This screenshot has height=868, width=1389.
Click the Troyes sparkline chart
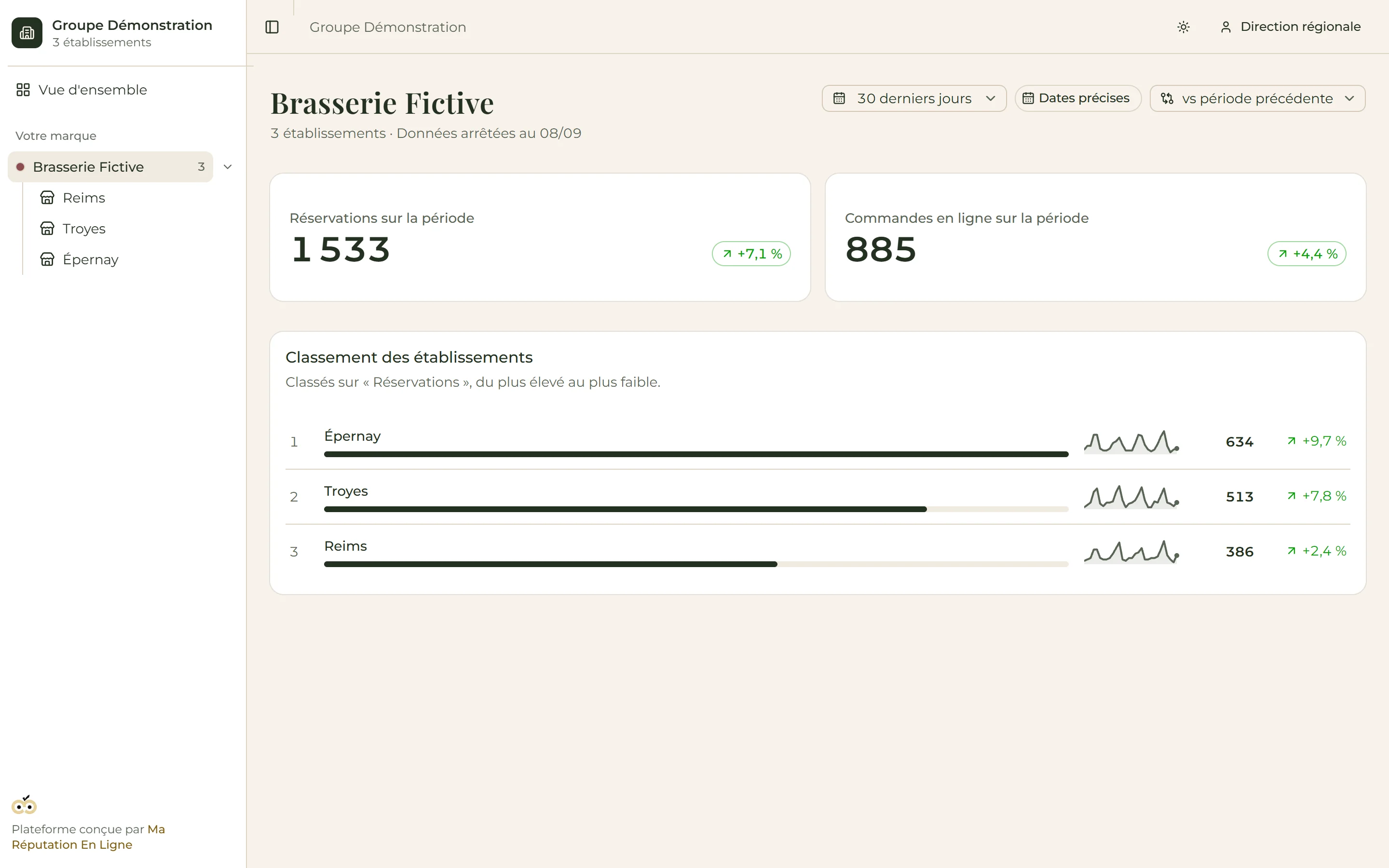[x=1131, y=497]
